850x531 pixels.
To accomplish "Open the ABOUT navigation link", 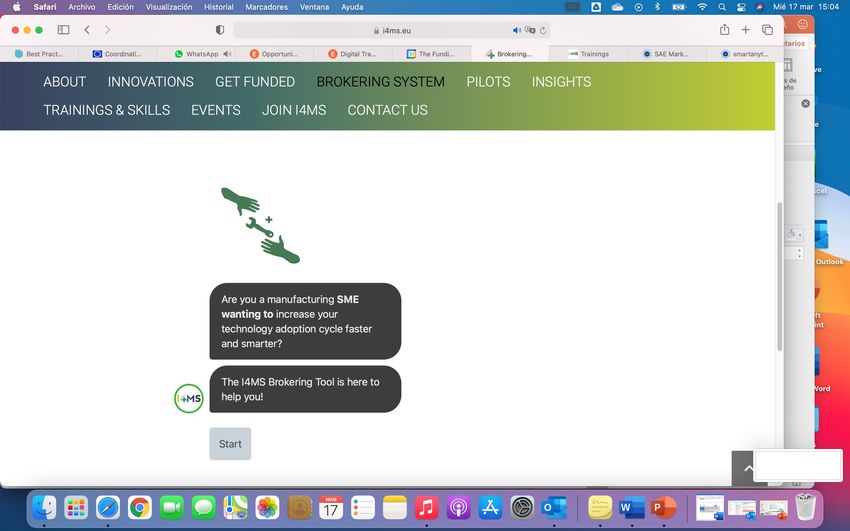I will point(65,82).
